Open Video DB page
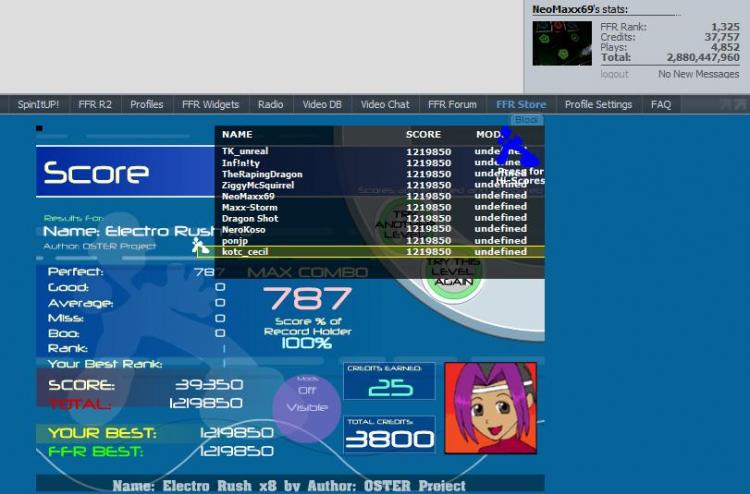 [x=322, y=104]
